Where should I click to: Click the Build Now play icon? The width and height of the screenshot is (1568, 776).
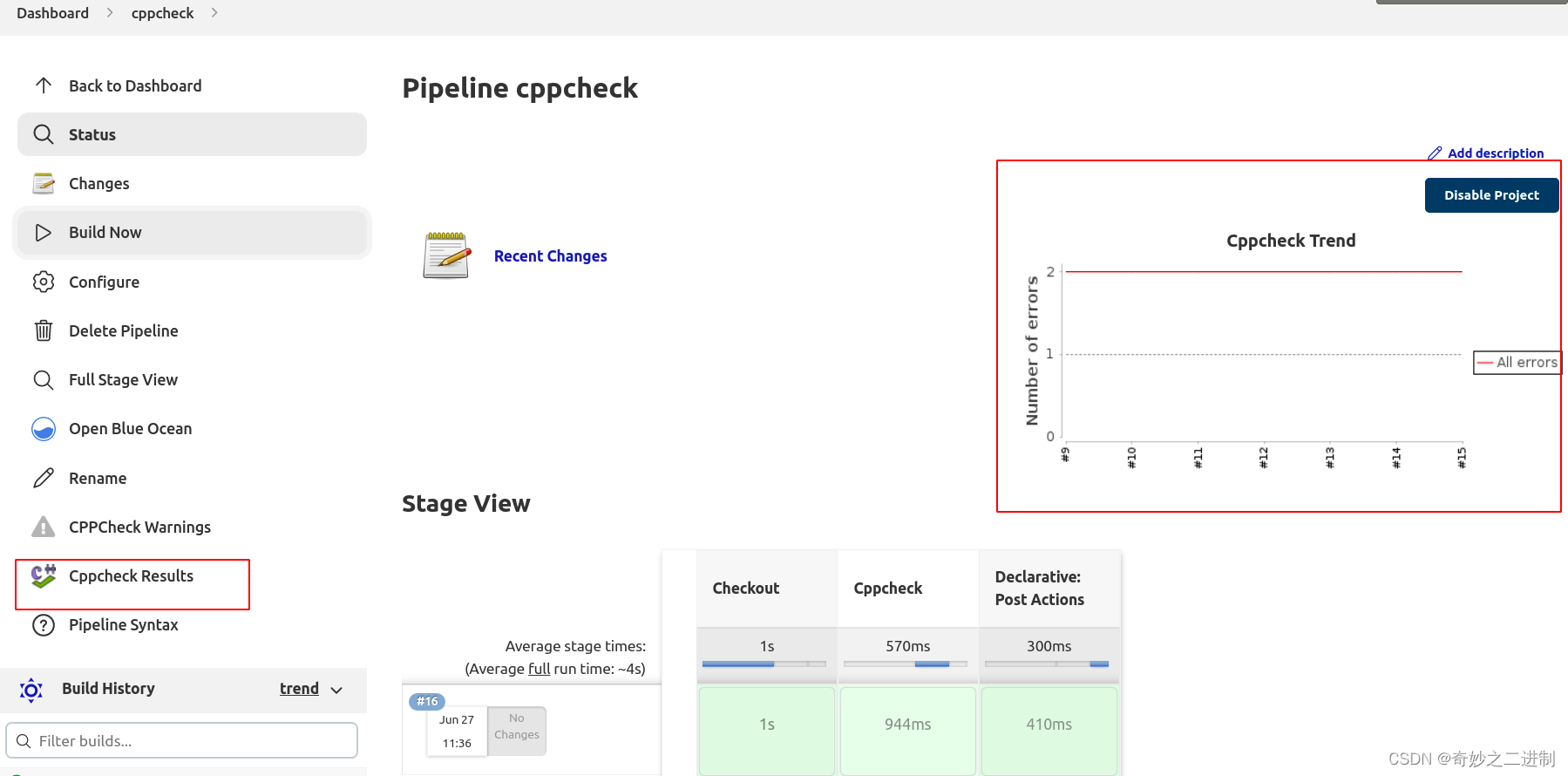(x=44, y=233)
